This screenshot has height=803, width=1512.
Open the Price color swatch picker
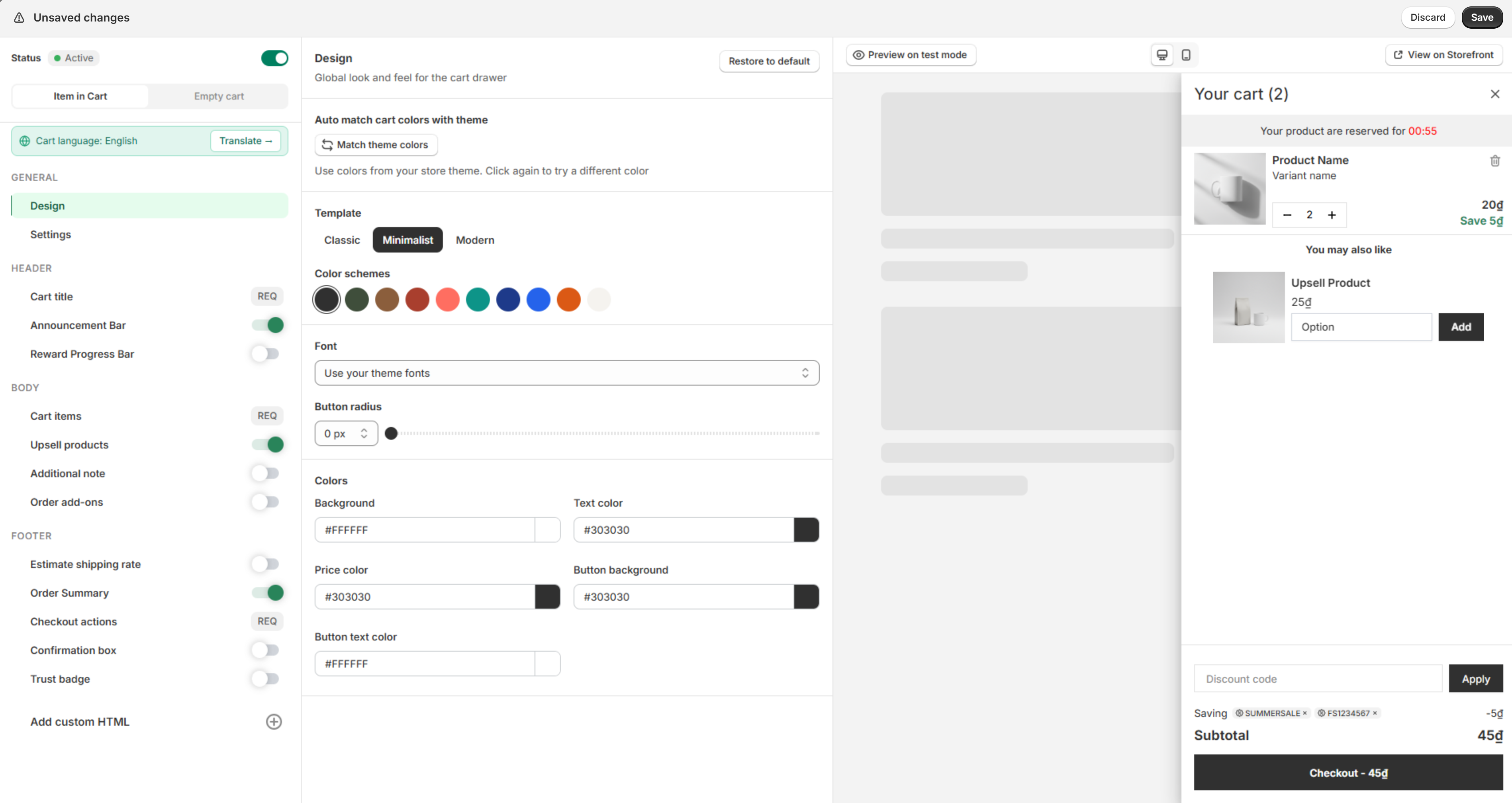(x=548, y=597)
